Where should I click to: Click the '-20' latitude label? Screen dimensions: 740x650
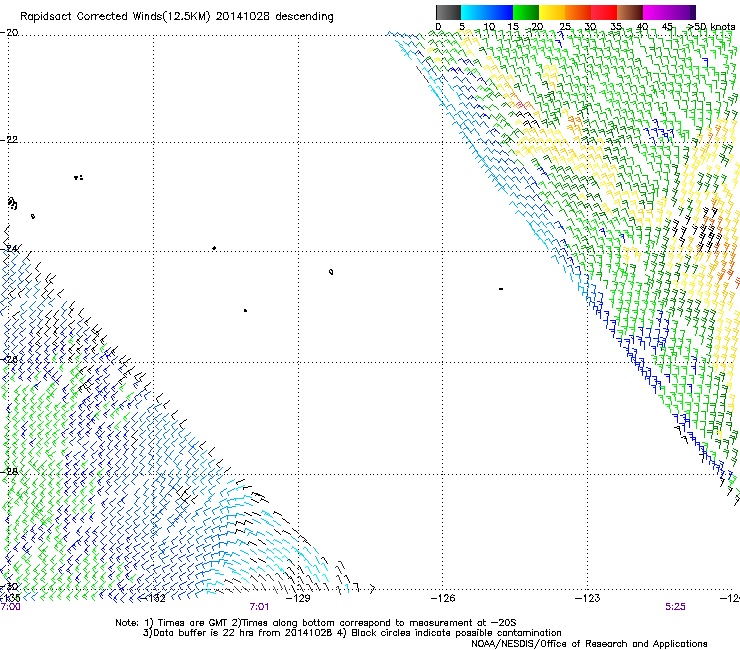(9, 33)
